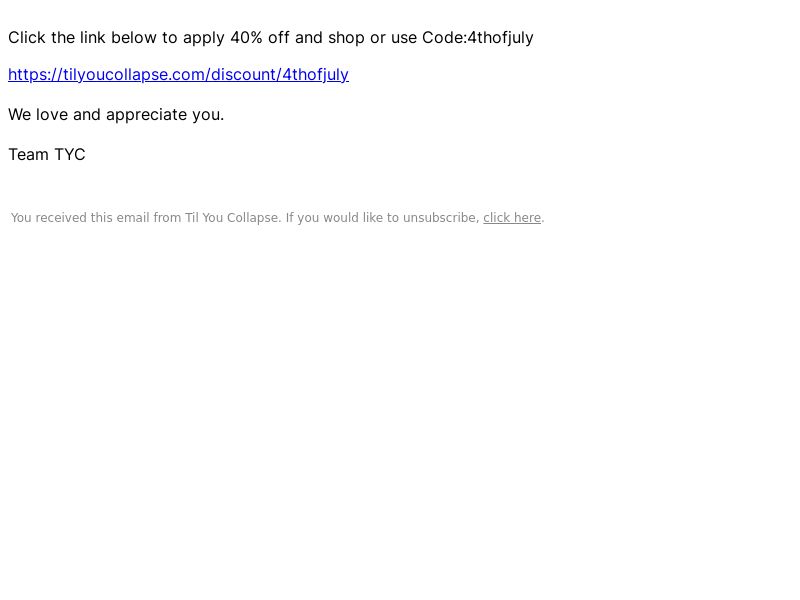Click the 'click here' unsubscribe link
This screenshot has width=800, height=600.
click(512, 218)
